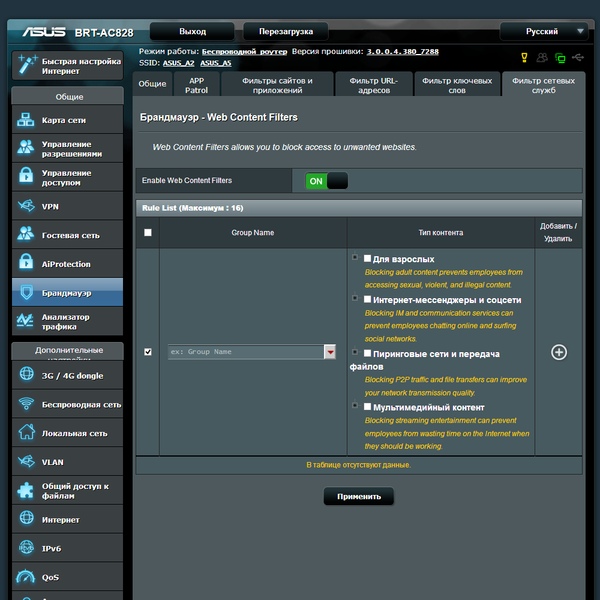Expand Интернет-мессенджеры и соцсети category tree
The image size is (600, 600).
point(355,298)
